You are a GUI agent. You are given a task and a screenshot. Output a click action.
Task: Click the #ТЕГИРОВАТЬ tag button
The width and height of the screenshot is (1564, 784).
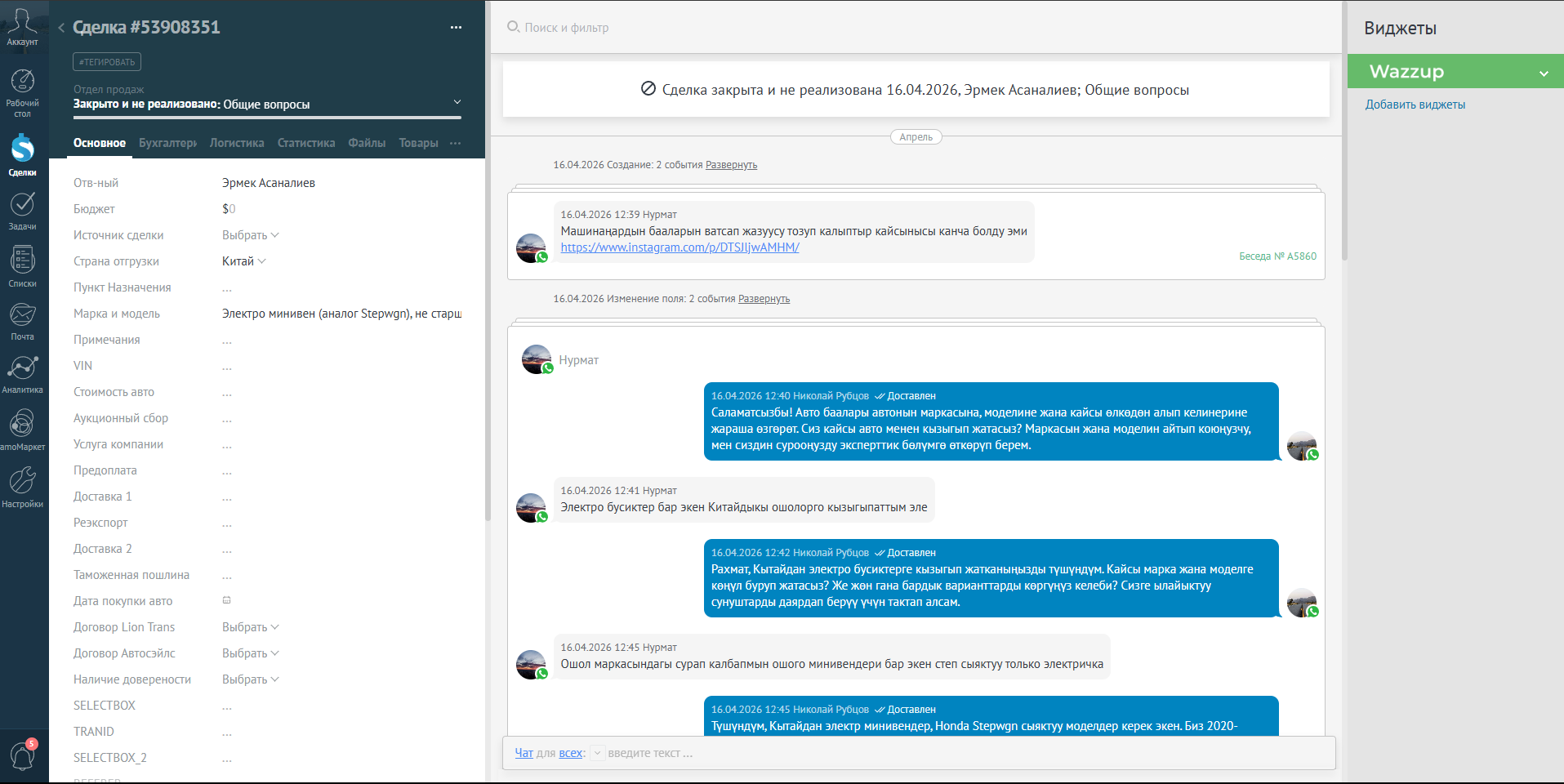pos(107,62)
